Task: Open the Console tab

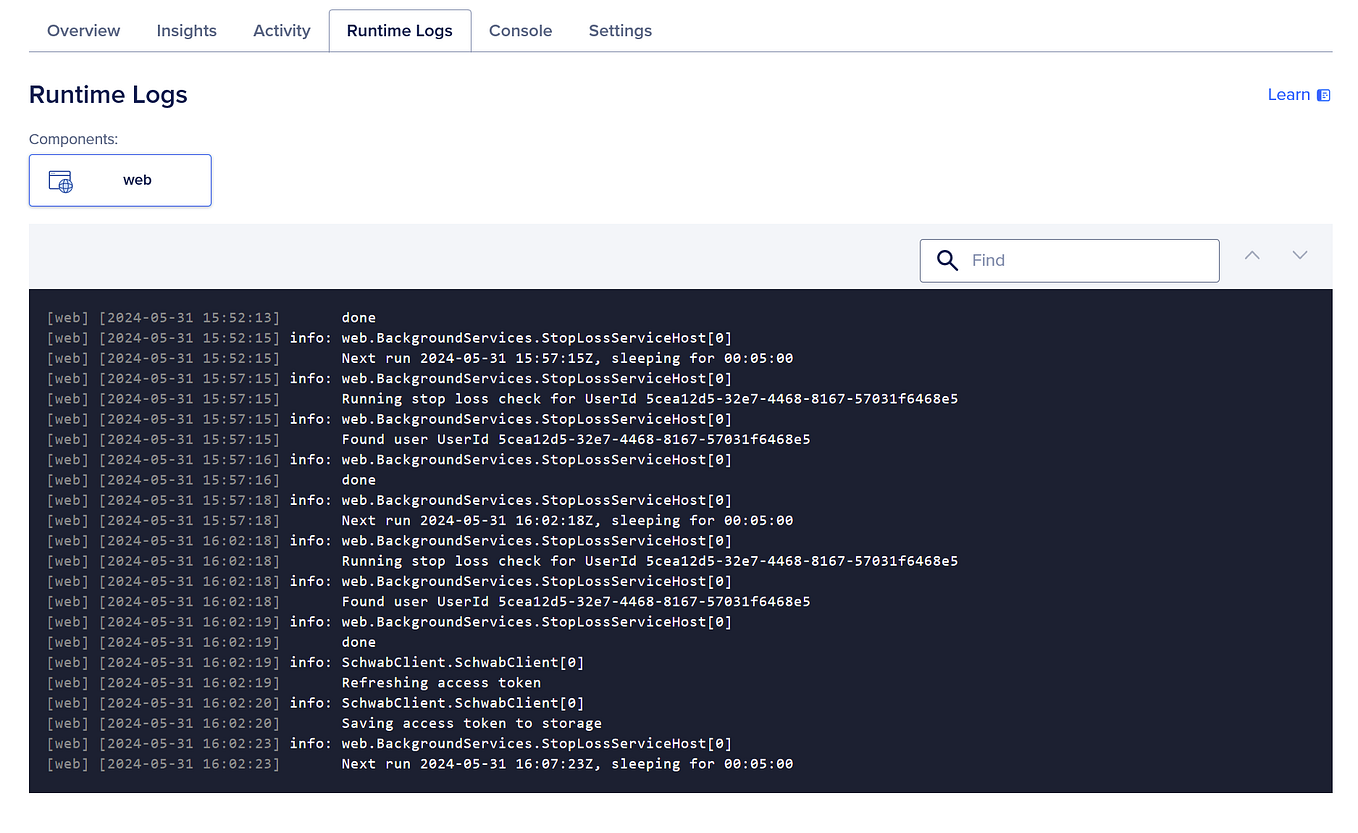Action: click(520, 30)
